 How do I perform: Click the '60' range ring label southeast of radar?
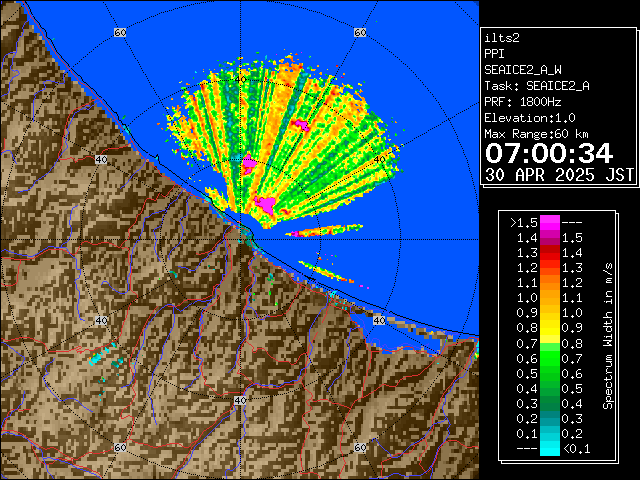(x=360, y=447)
